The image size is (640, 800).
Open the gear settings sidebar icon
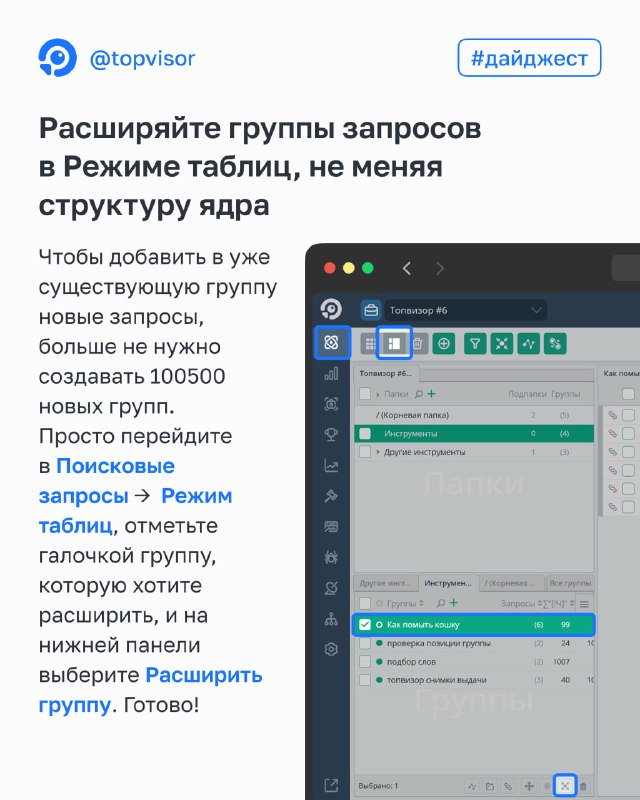(331, 649)
